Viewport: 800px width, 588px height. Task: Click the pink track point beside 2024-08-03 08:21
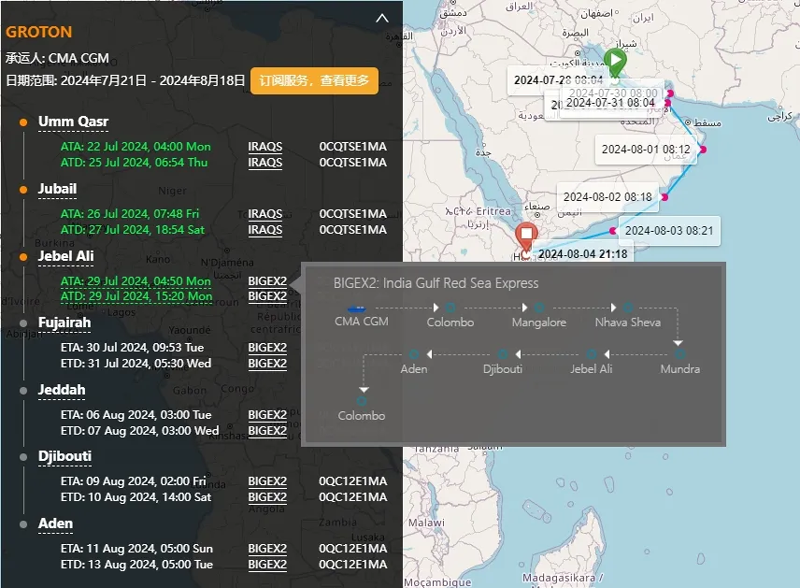(613, 231)
